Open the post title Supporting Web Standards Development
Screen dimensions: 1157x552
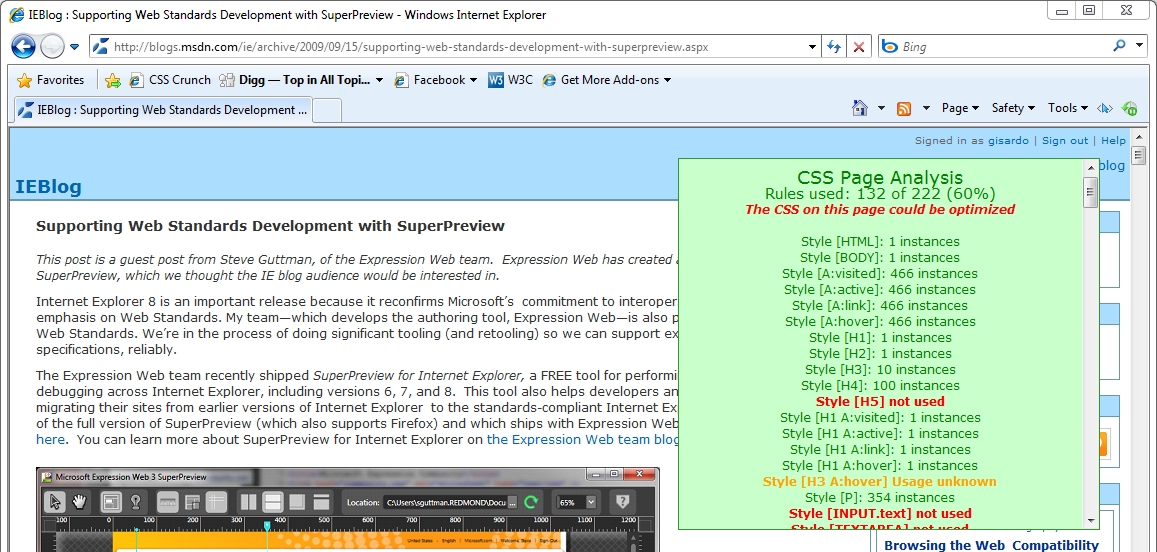[x=270, y=226]
